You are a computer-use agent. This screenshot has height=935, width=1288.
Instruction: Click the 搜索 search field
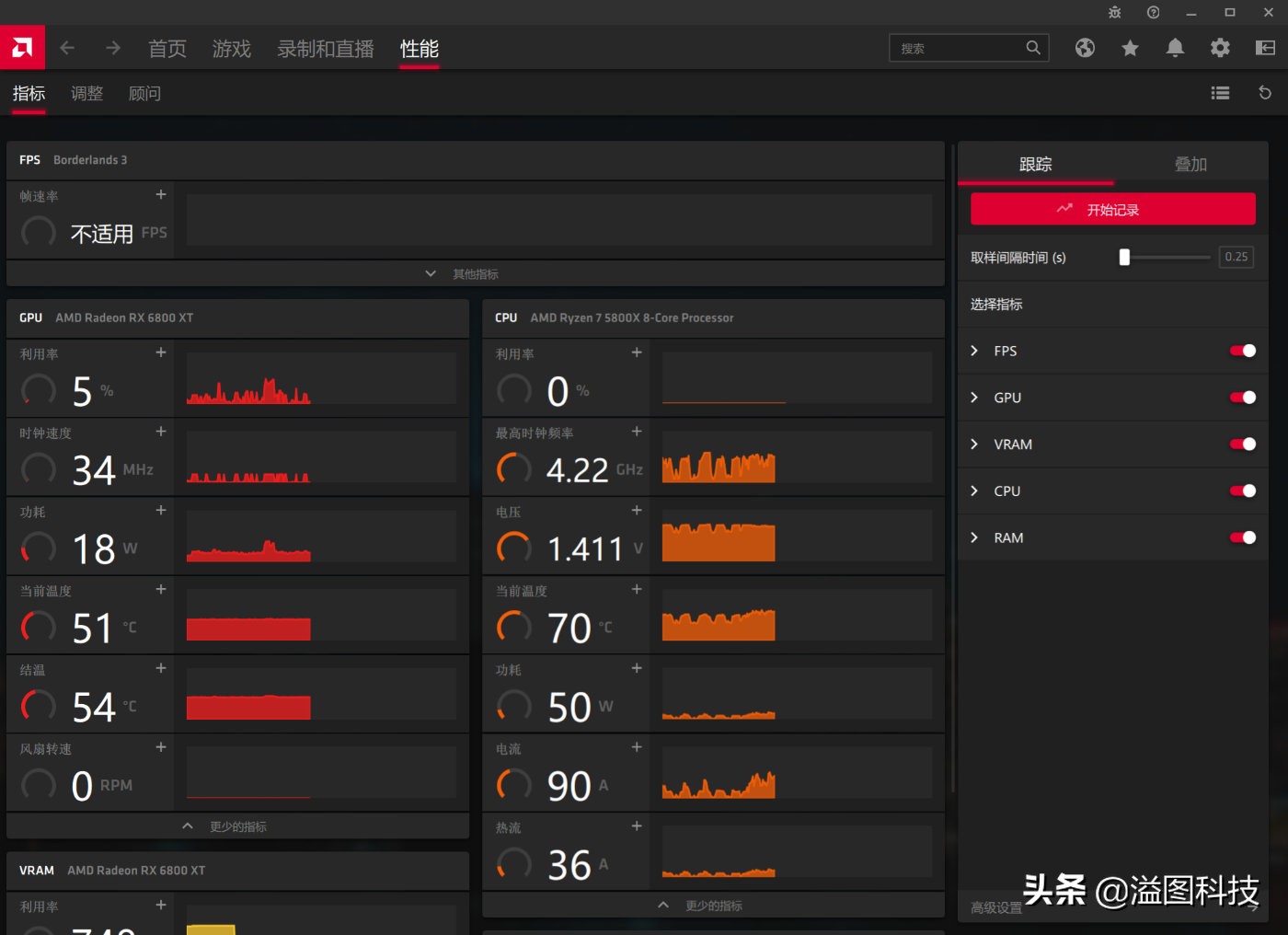tap(969, 48)
